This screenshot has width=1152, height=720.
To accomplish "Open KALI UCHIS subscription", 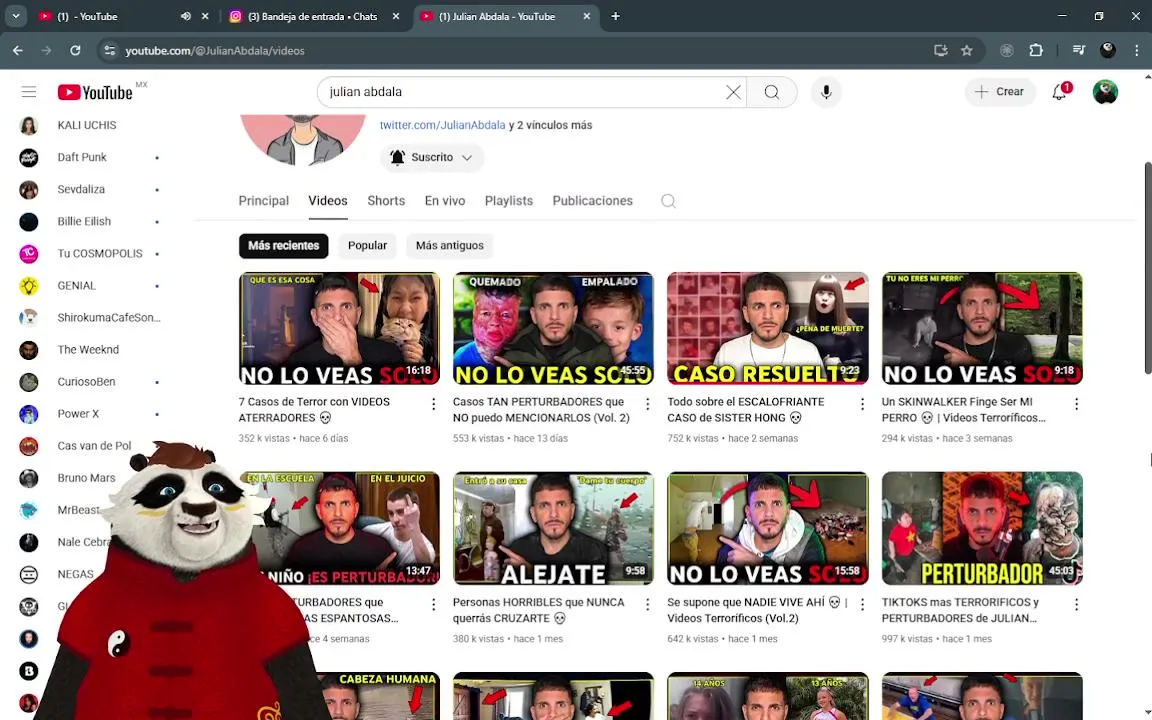I will tap(87, 126).
